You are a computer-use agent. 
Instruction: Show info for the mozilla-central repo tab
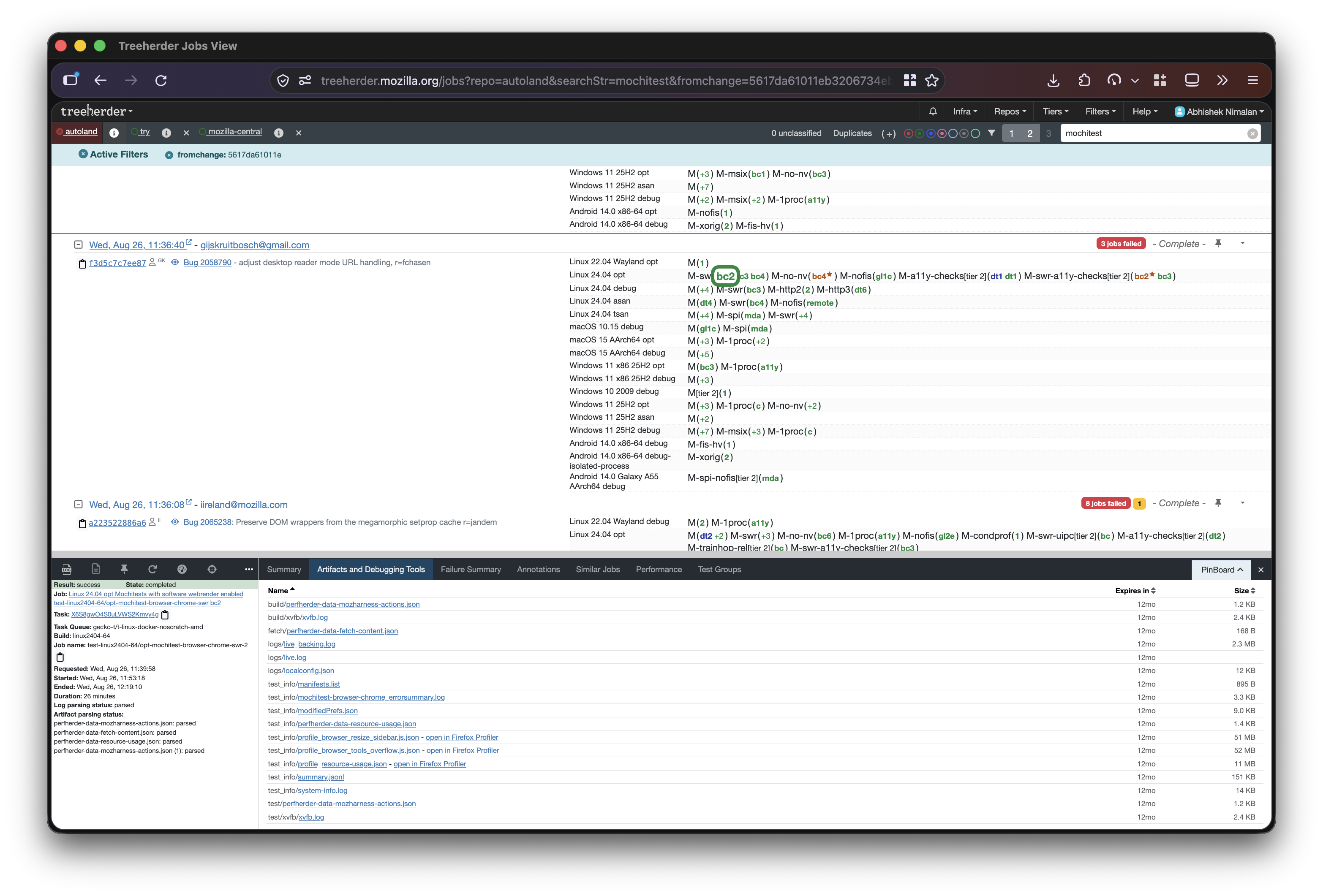[x=278, y=133]
